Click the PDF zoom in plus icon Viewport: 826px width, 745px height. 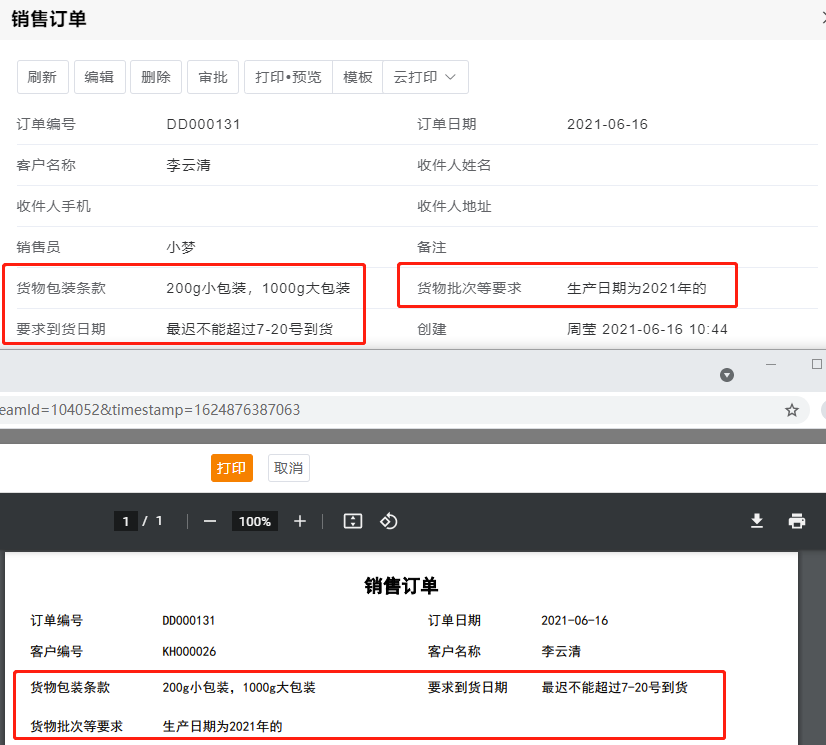(x=300, y=521)
